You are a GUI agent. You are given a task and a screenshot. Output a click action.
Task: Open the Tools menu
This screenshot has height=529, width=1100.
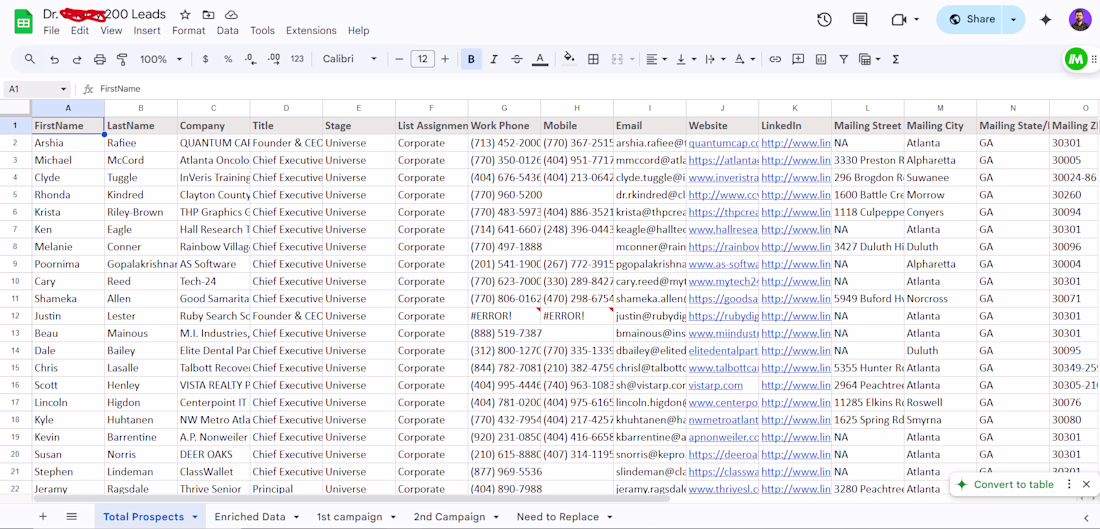click(x=262, y=31)
